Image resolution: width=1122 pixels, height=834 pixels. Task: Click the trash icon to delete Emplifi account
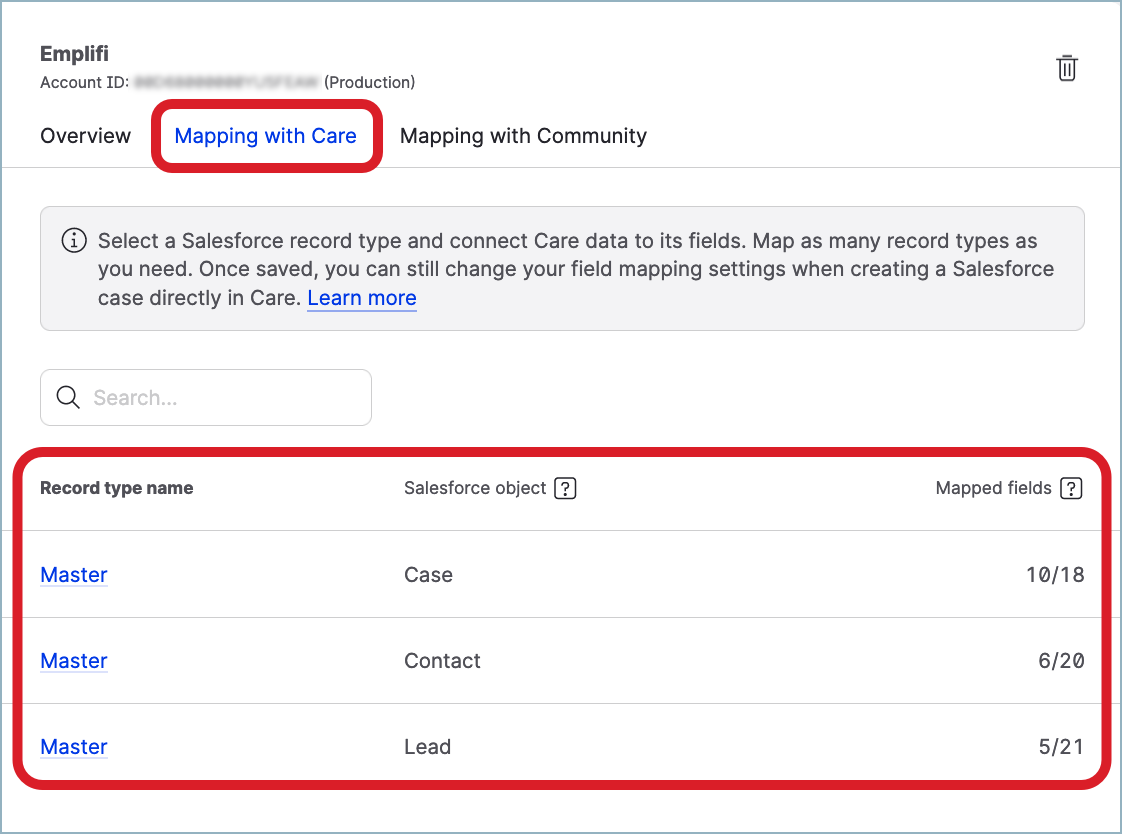tap(1067, 69)
